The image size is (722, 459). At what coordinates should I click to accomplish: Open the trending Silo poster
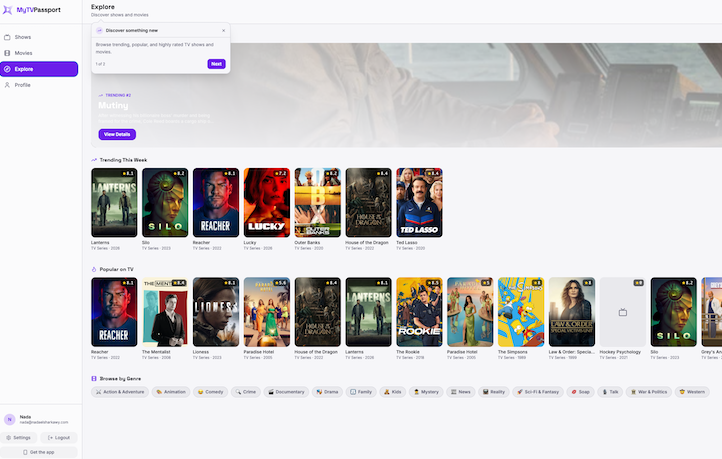pos(165,203)
